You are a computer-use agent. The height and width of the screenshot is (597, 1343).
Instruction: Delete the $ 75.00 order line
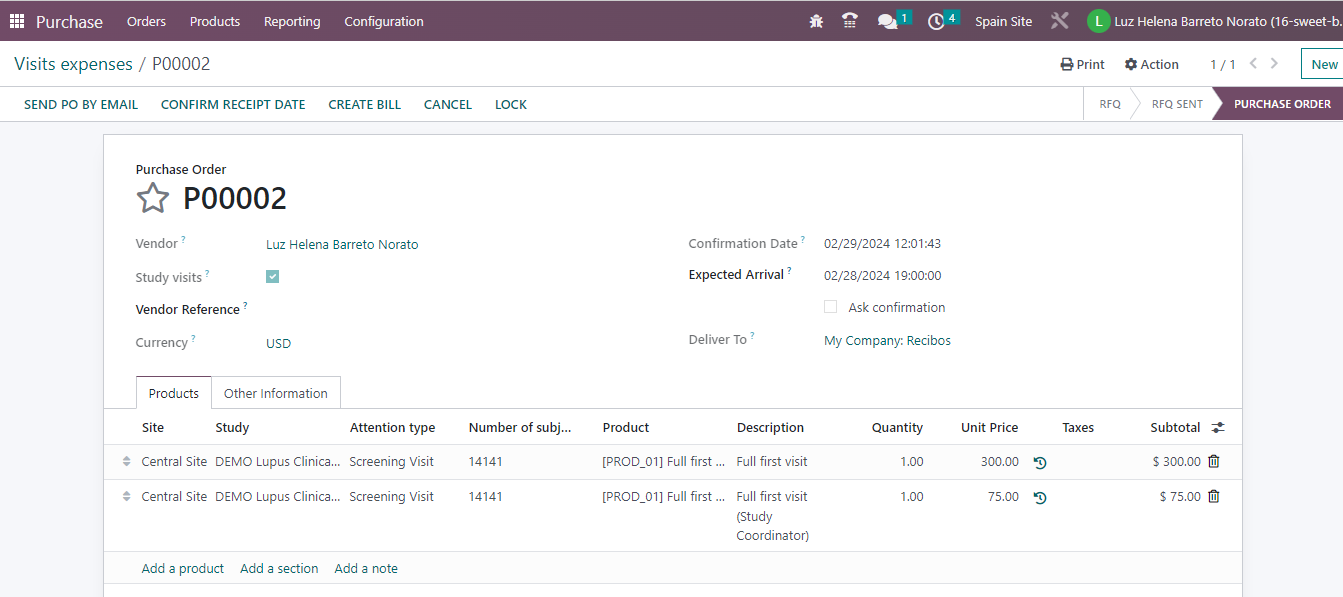pyautogui.click(x=1214, y=496)
